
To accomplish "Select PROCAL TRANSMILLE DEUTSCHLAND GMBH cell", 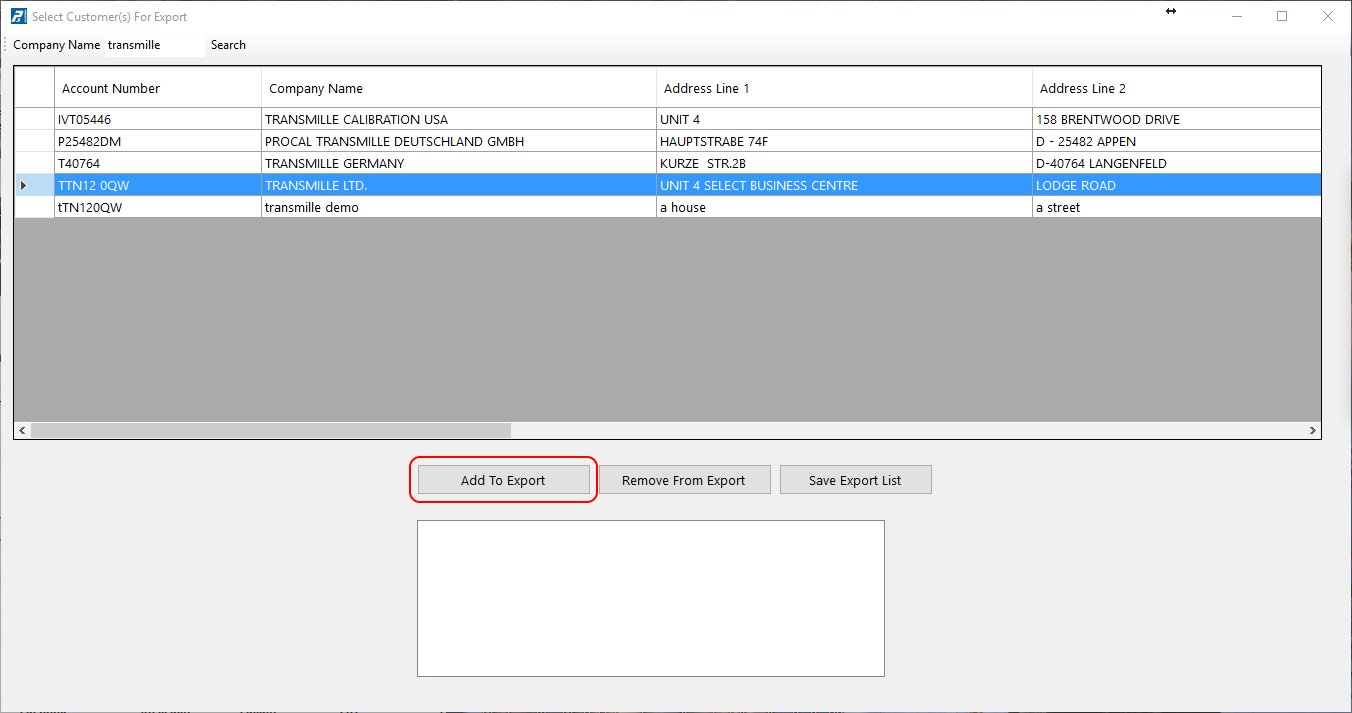I will click(459, 141).
